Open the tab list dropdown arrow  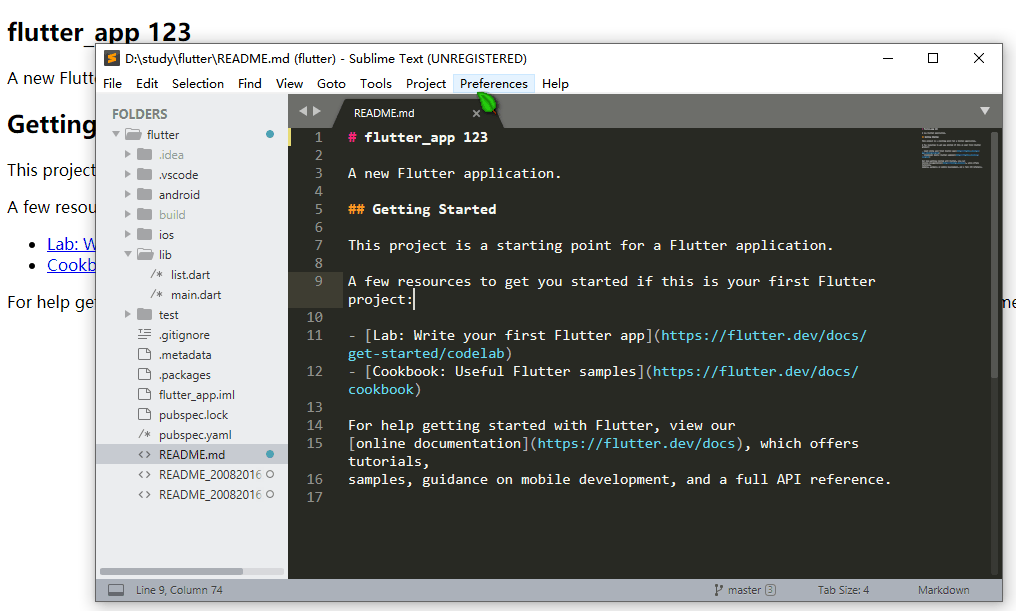[x=985, y=111]
